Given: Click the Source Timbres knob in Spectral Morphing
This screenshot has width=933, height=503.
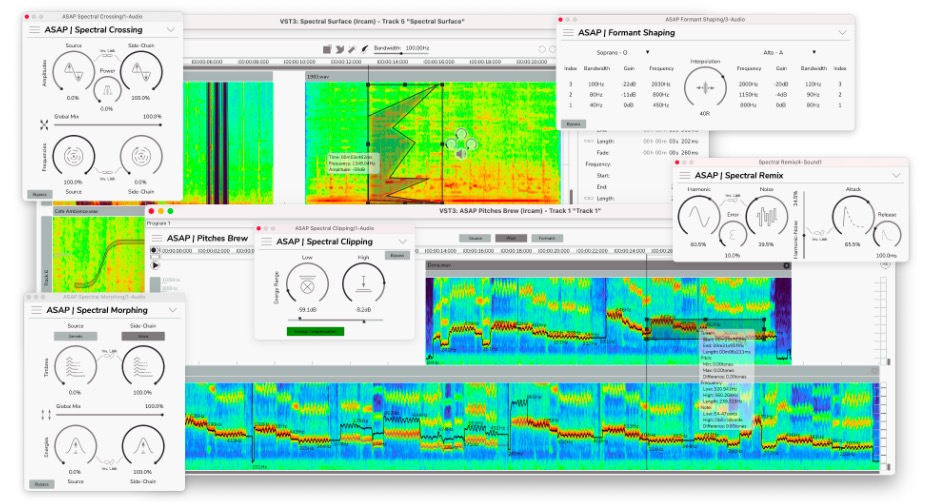Looking at the screenshot, I should 76,367.
